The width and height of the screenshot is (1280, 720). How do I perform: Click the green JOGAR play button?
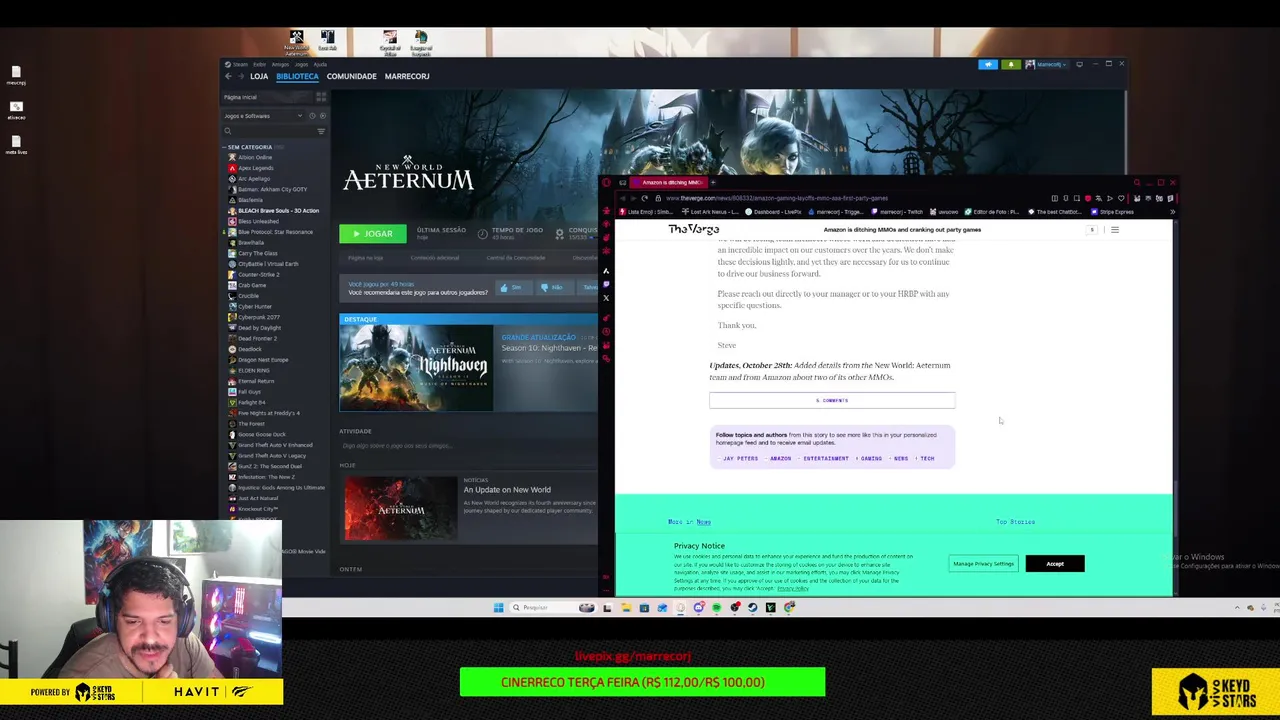(373, 234)
